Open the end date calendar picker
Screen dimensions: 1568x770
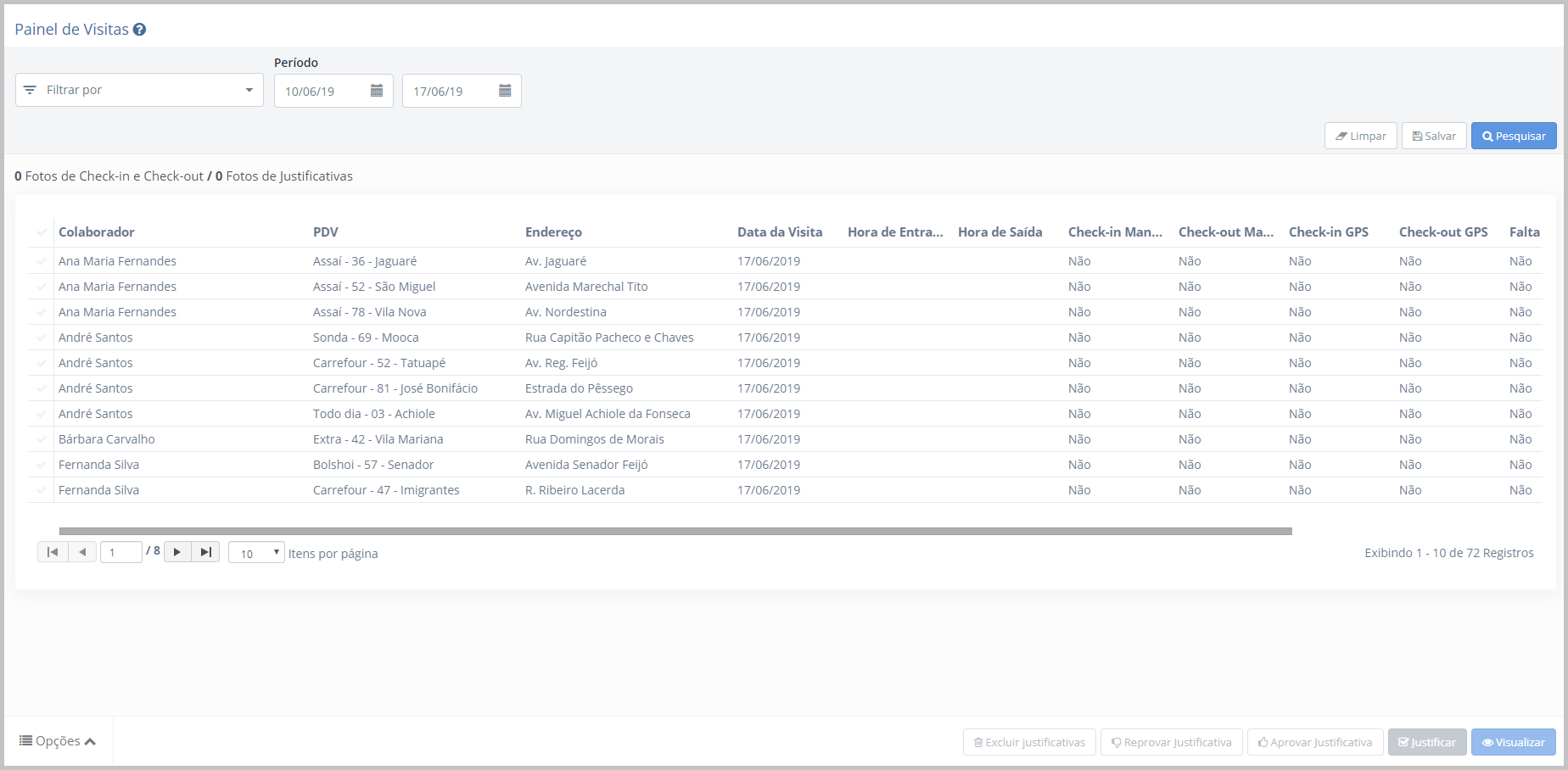(x=505, y=91)
